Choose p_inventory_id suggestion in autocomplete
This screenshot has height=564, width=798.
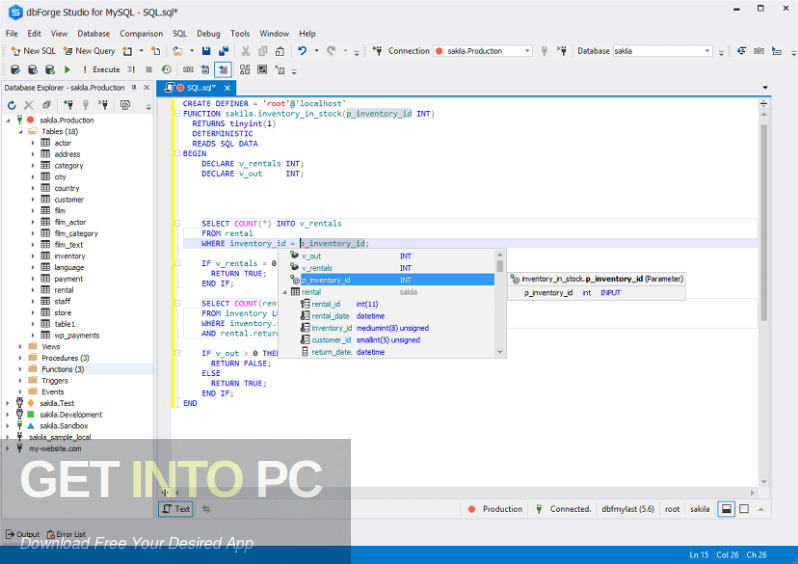(392, 280)
